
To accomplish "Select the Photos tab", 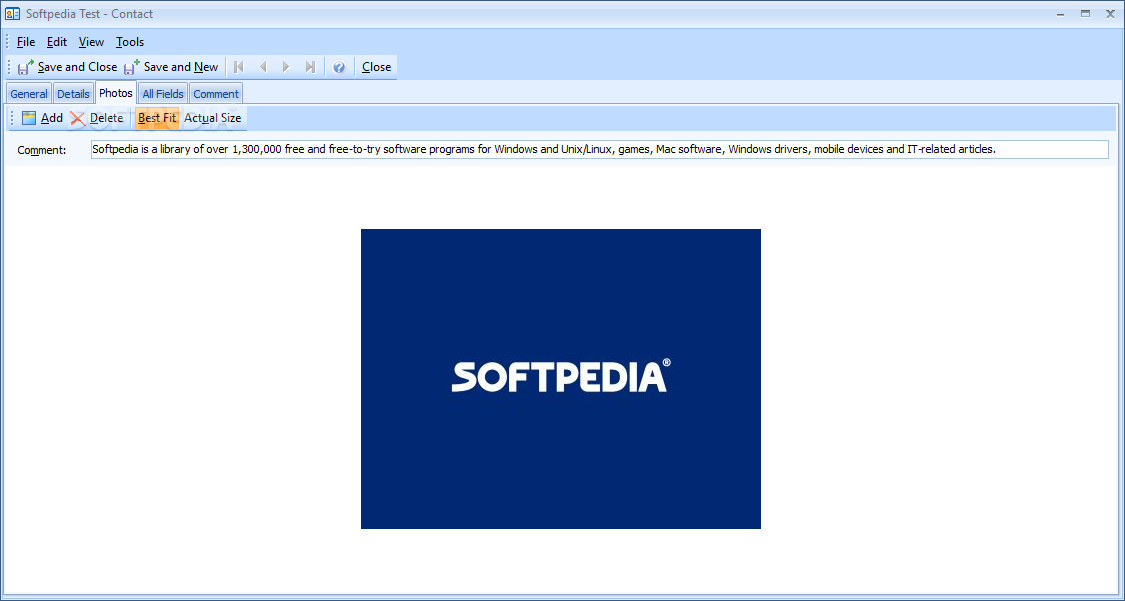I will (116, 93).
